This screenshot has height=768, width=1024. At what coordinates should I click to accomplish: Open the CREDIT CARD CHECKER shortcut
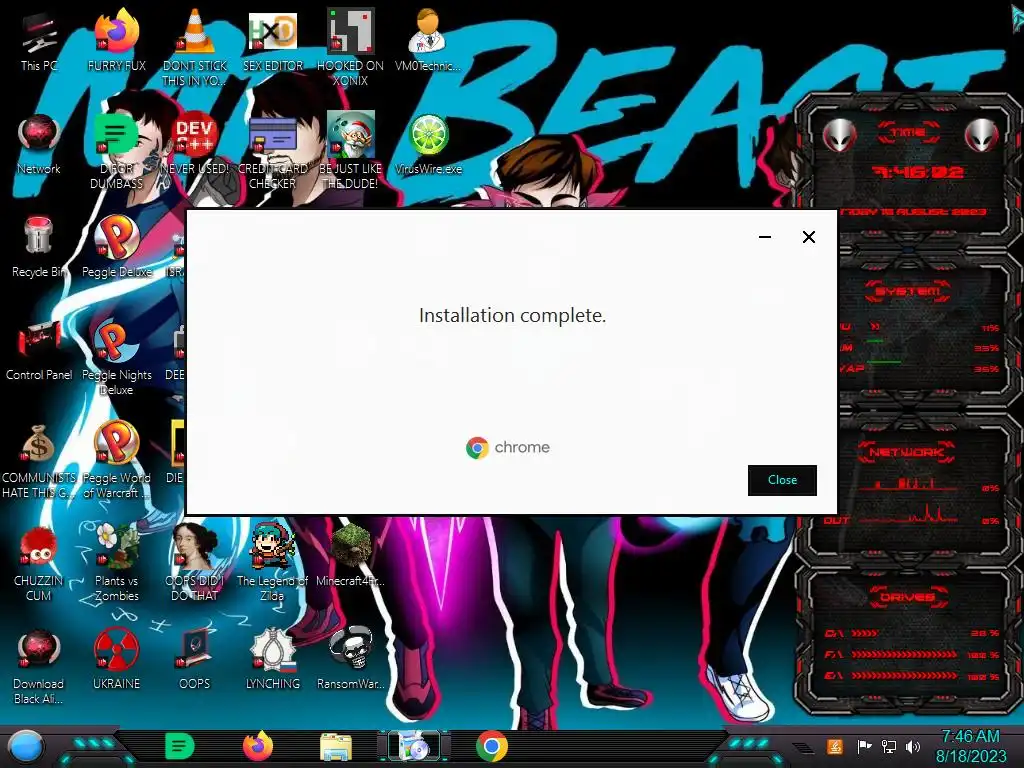pyautogui.click(x=273, y=152)
